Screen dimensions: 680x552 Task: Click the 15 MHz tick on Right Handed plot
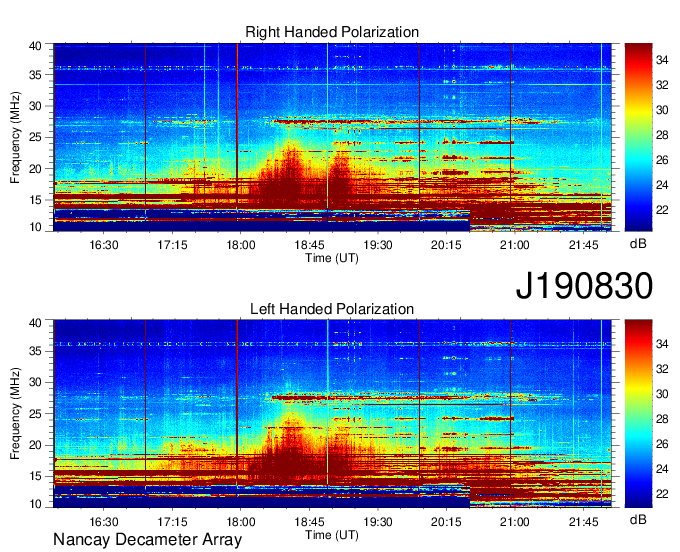pos(35,200)
